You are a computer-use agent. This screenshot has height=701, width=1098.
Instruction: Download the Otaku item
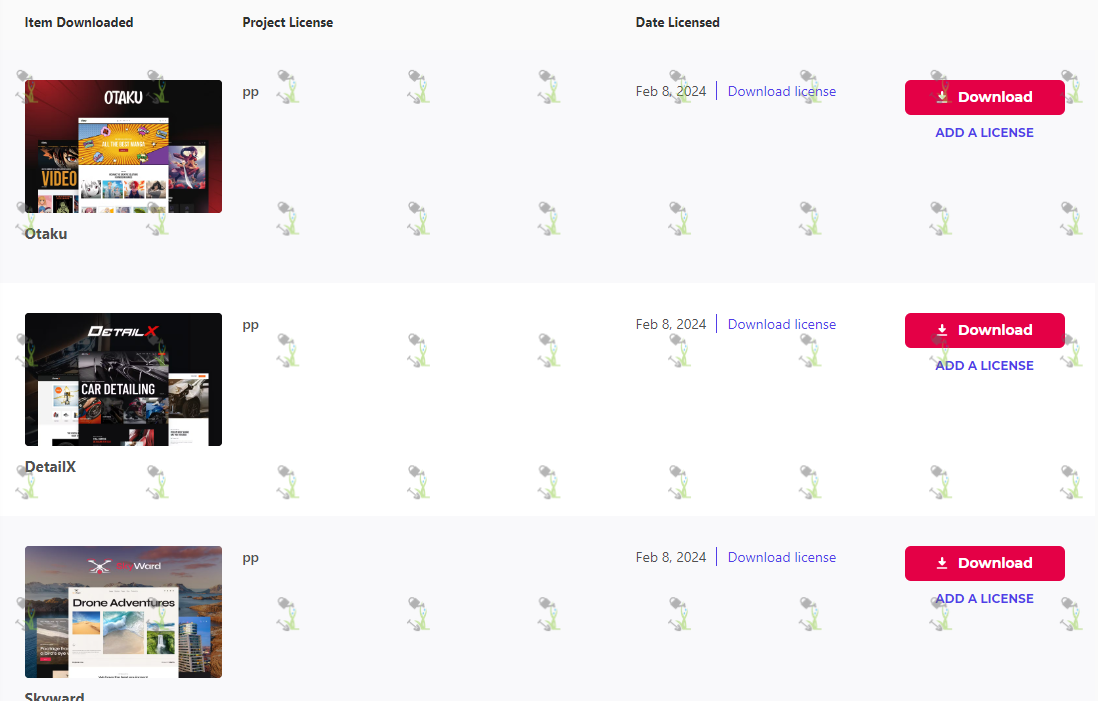985,97
